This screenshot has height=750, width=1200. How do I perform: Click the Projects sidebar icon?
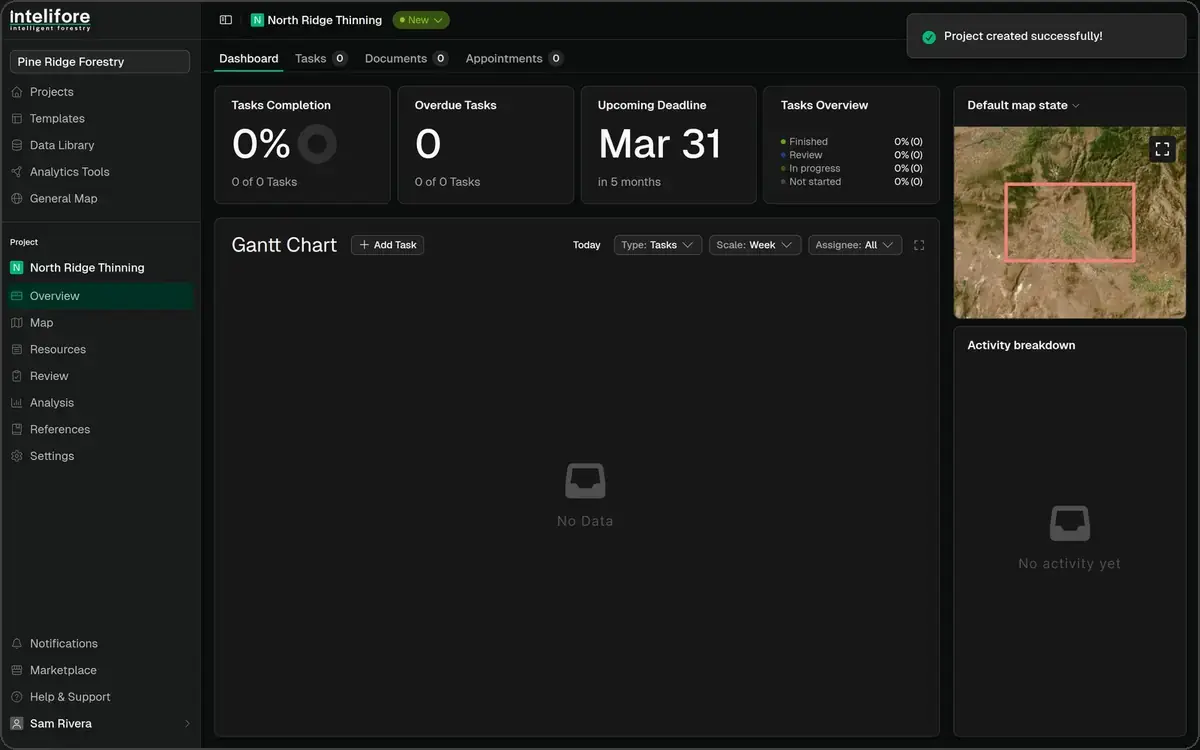pyautogui.click(x=17, y=92)
